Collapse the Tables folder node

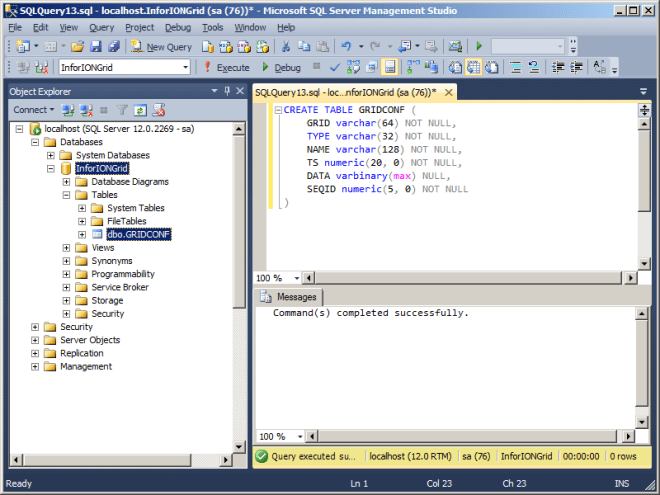click(67, 195)
